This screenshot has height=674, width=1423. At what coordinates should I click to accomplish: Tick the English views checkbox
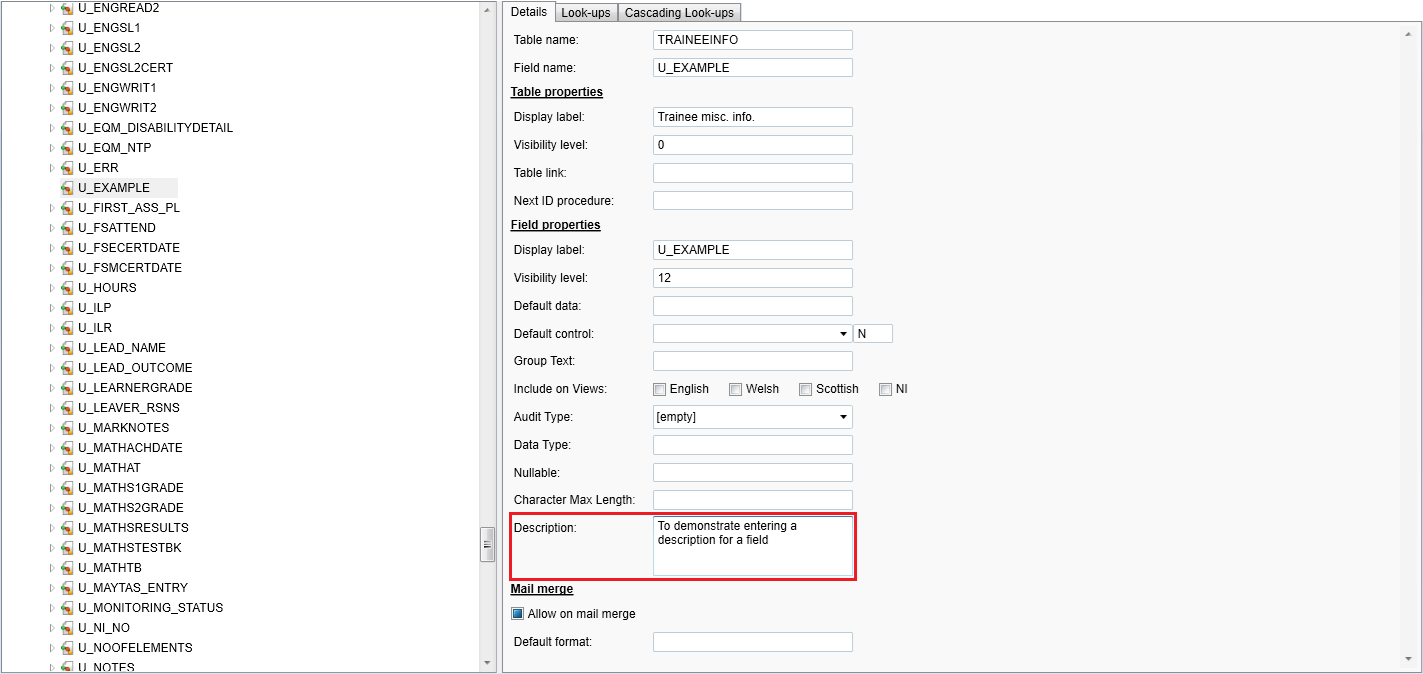[659, 389]
